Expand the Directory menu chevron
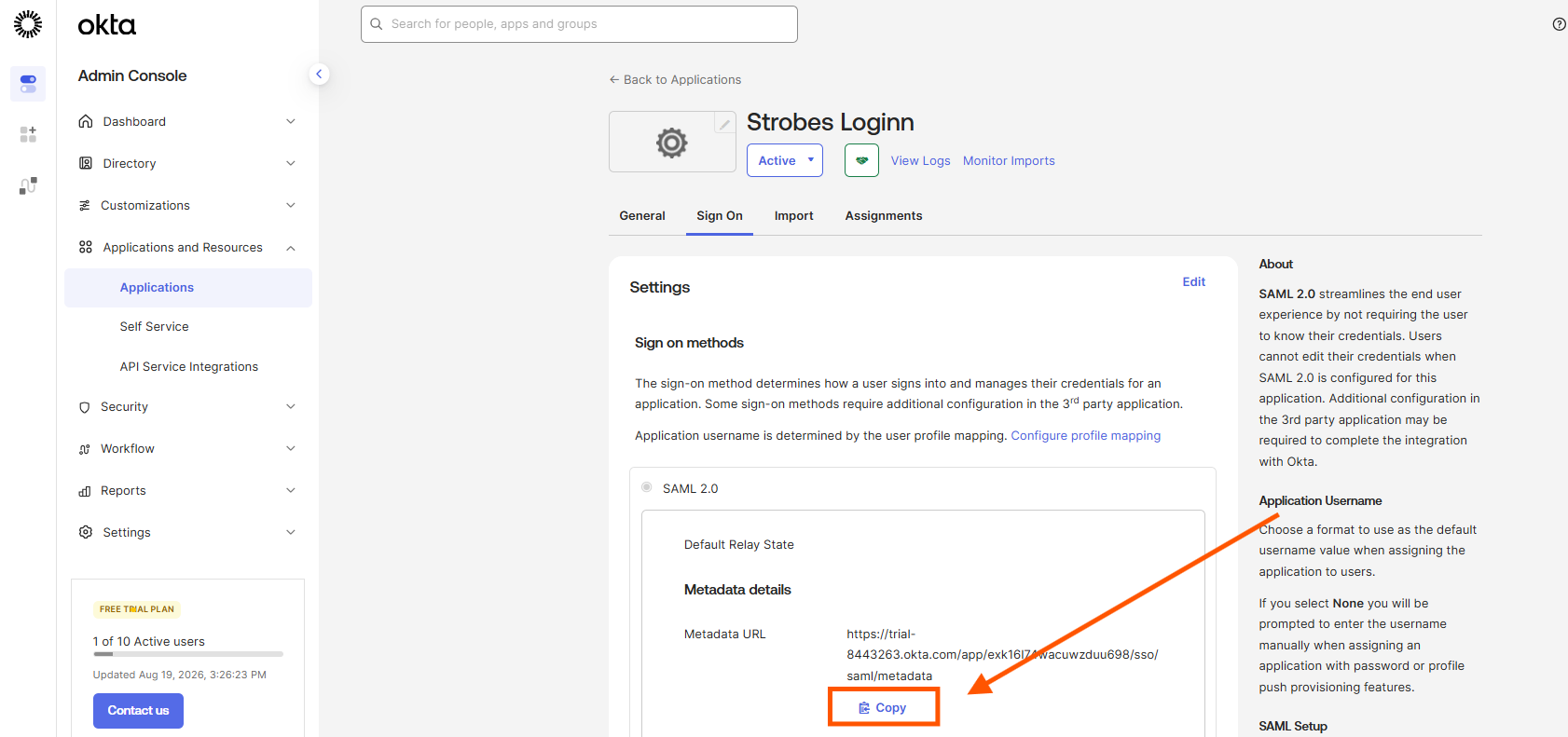The width and height of the screenshot is (1568, 737). pos(291,163)
